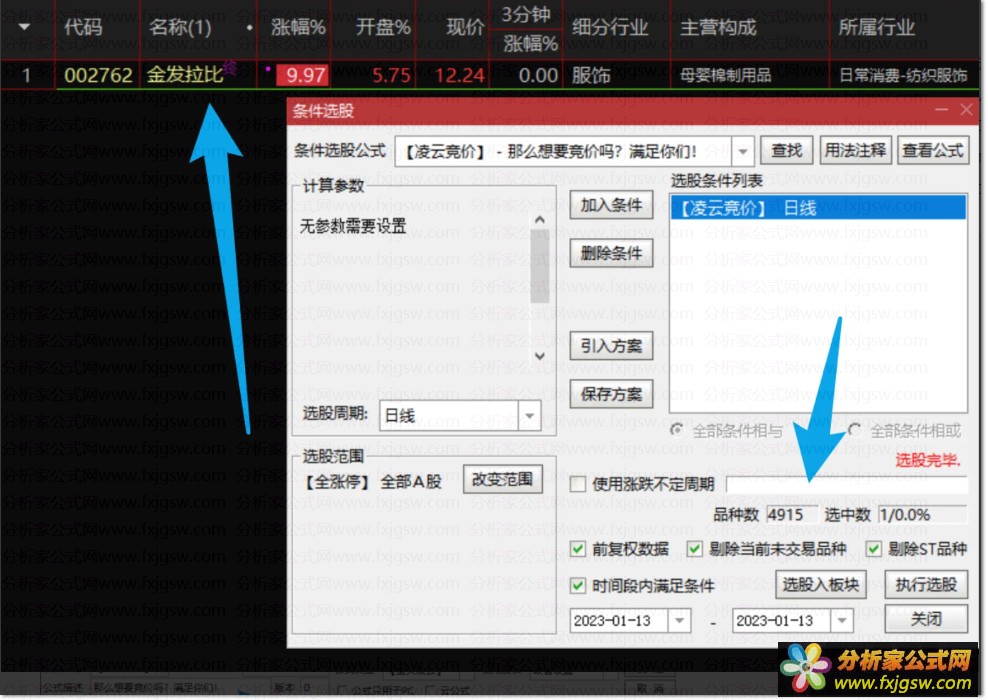Click up arrow of 计算参数 scrollbar
Screen dimensions: 988x700
(x=540, y=220)
